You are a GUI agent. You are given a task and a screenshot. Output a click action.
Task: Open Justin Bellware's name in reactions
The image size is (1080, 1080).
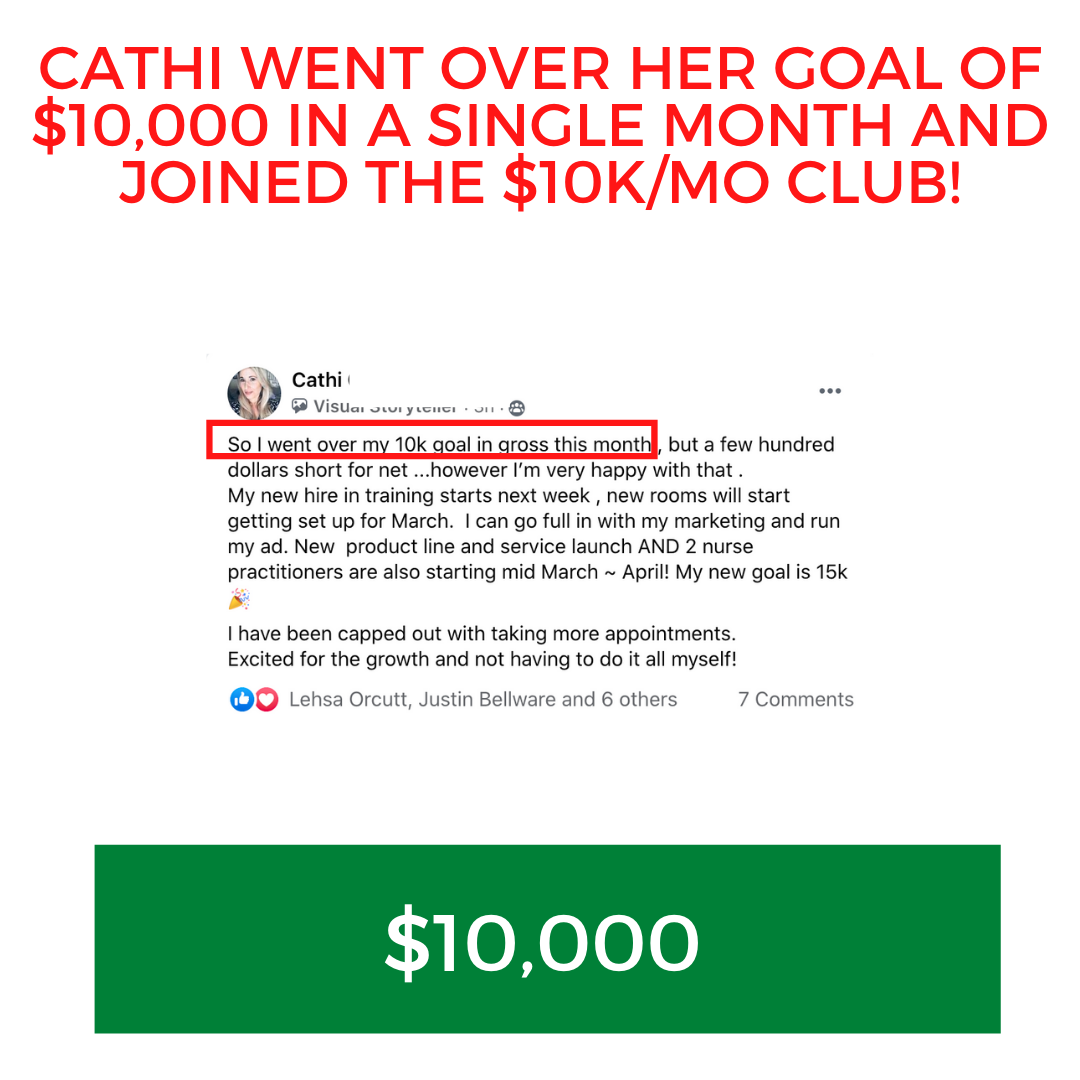[x=487, y=699]
